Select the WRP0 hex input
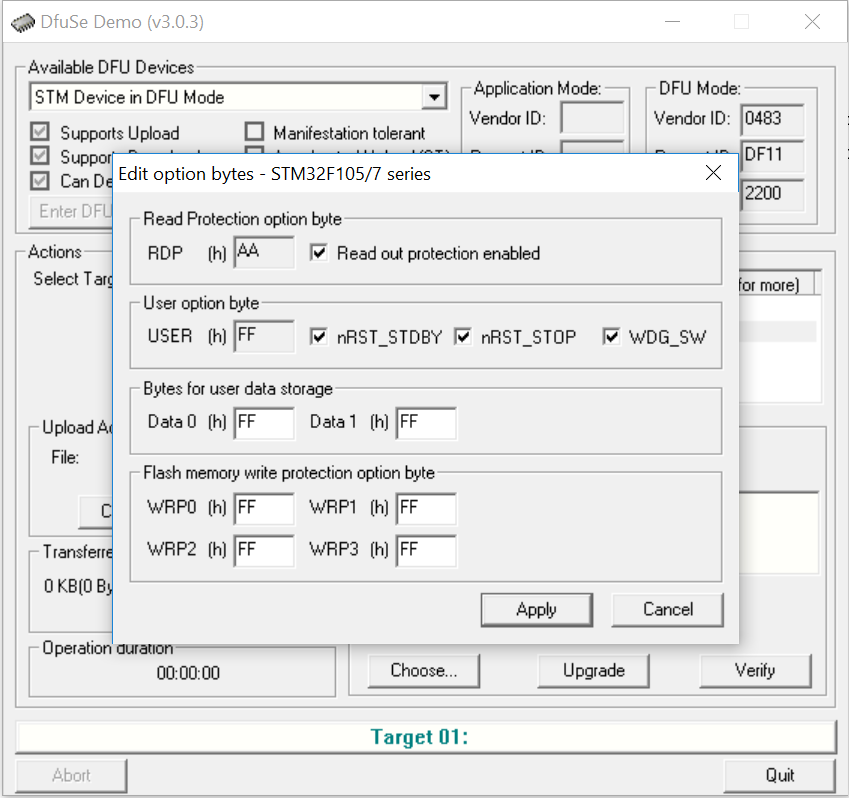This screenshot has height=798, width=849. (x=264, y=508)
